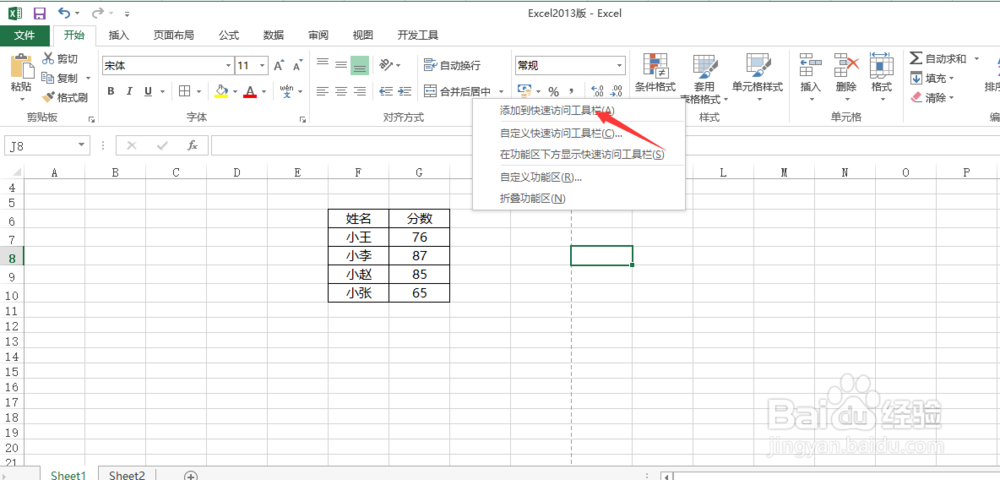Image resolution: width=1000 pixels, height=480 pixels.
Task: Toggle Italic formatting
Action: [x=129, y=91]
